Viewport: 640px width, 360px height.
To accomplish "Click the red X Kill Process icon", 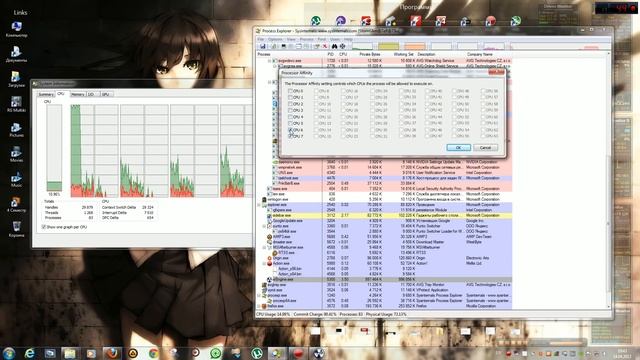I will coord(325,47).
